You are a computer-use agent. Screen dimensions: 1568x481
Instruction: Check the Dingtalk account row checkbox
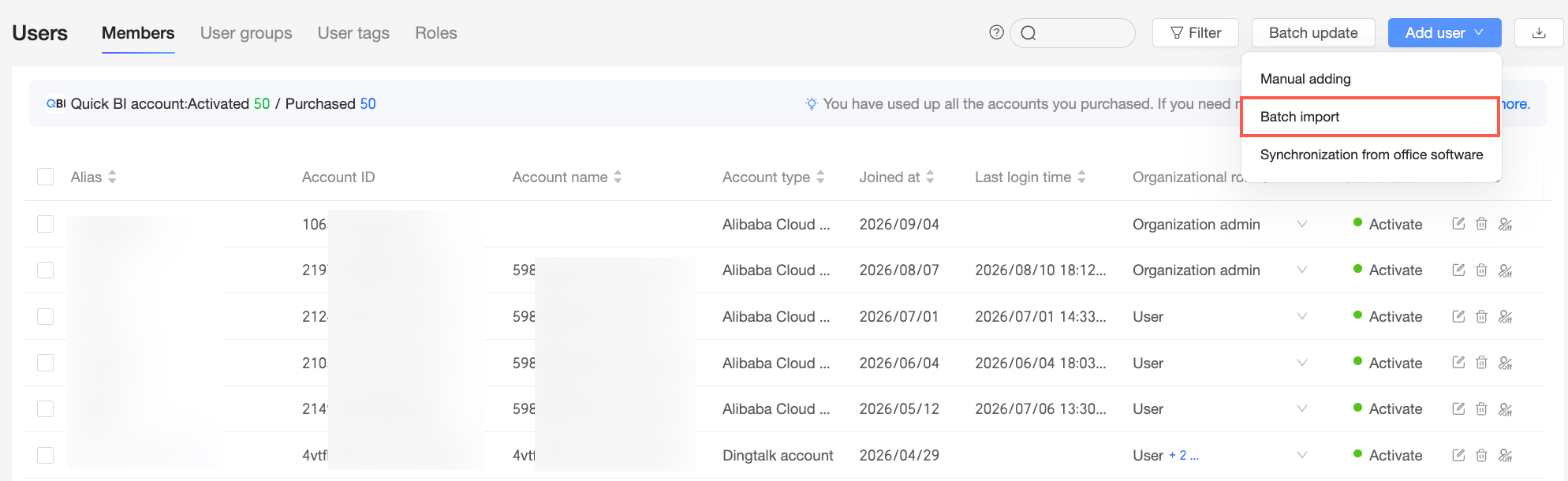[x=46, y=455]
